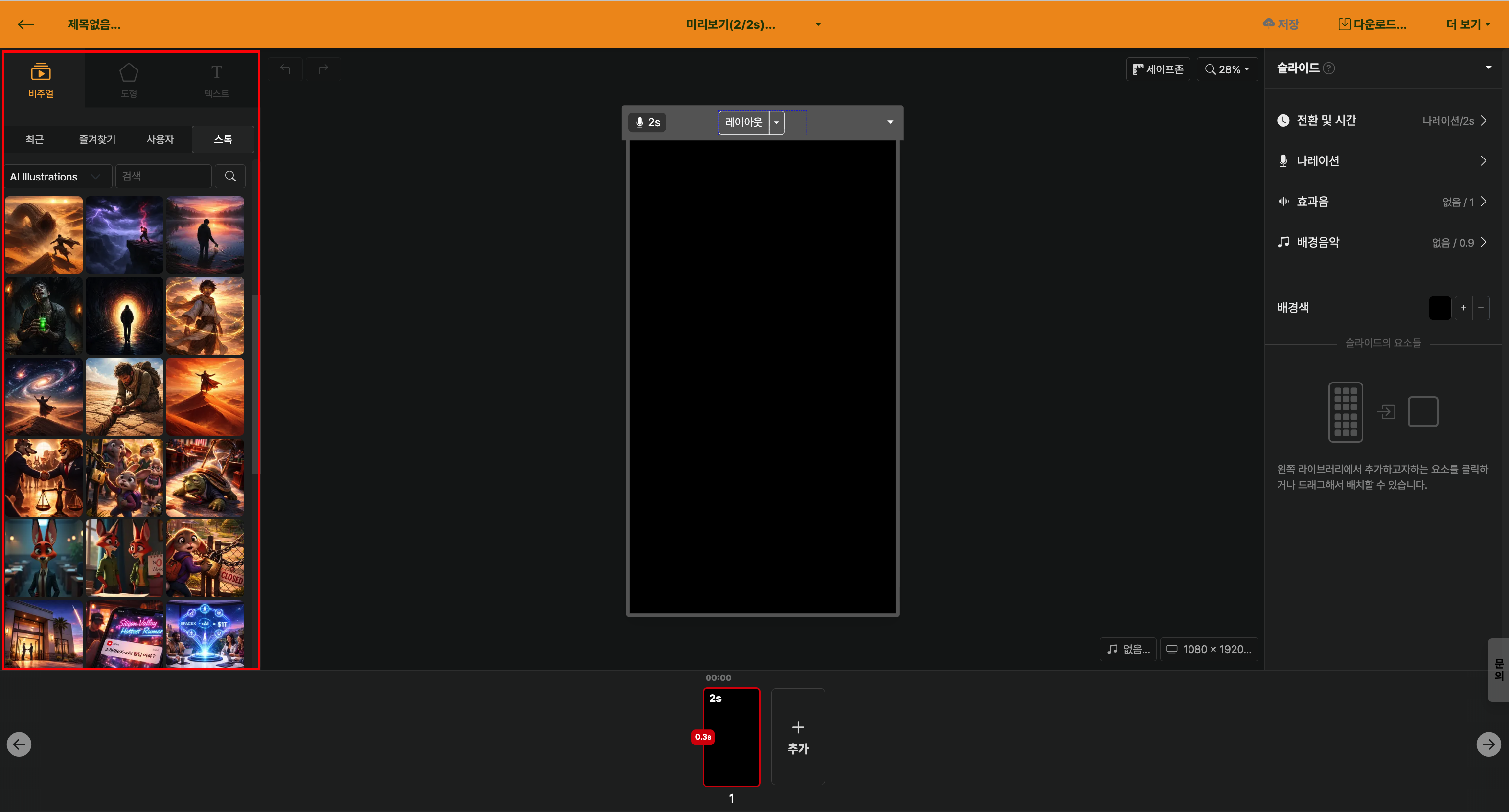The height and width of the screenshot is (812, 1509).
Task: Open the 텍스트 text tab icon
Action: (x=216, y=80)
